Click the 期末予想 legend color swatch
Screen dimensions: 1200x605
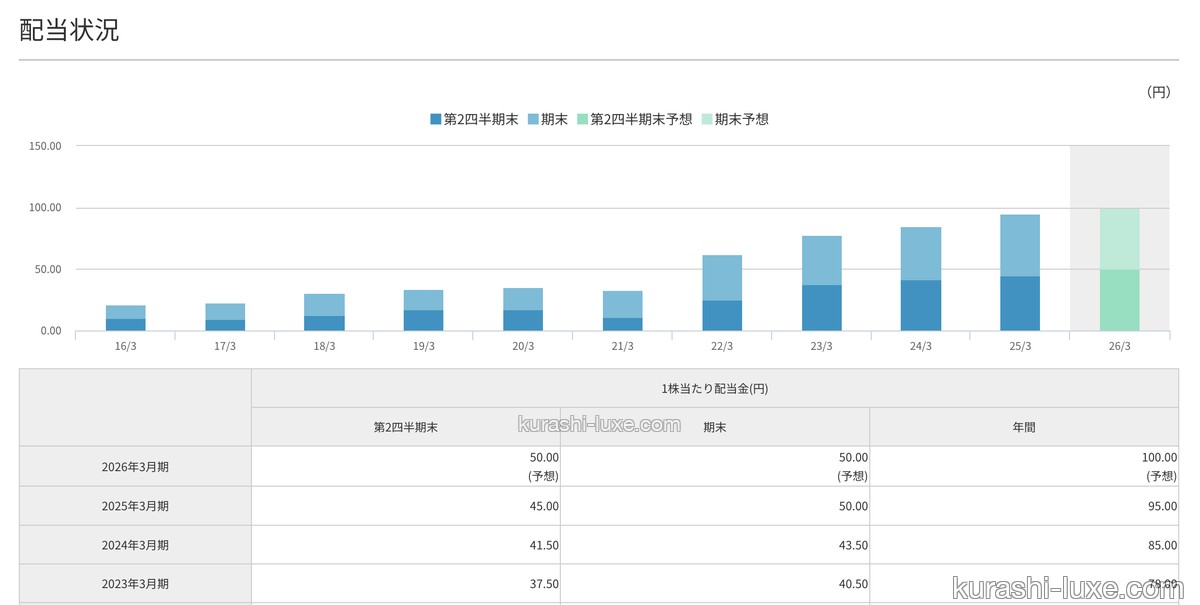click(707, 119)
